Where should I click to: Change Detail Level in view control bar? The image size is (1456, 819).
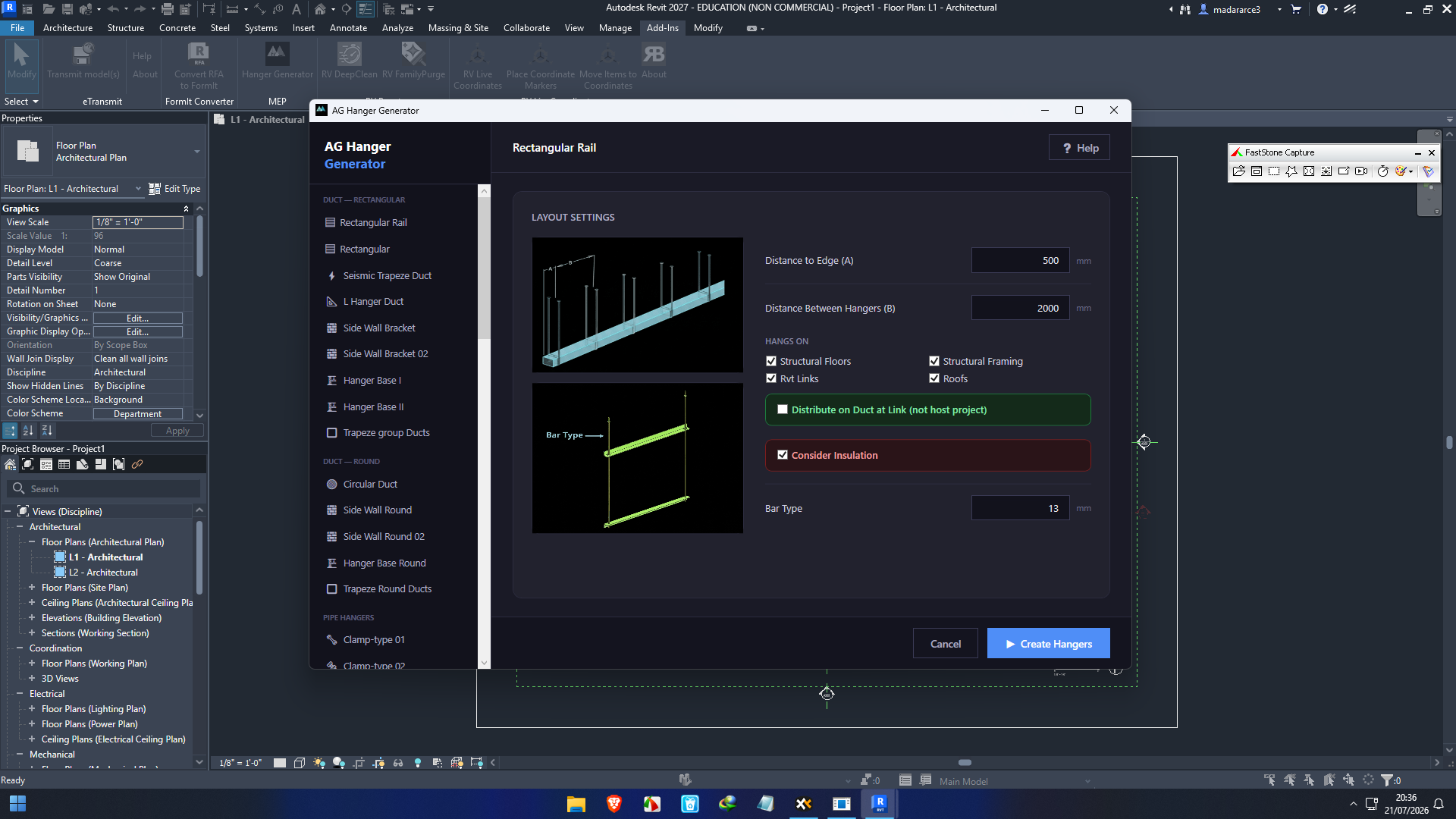click(280, 763)
